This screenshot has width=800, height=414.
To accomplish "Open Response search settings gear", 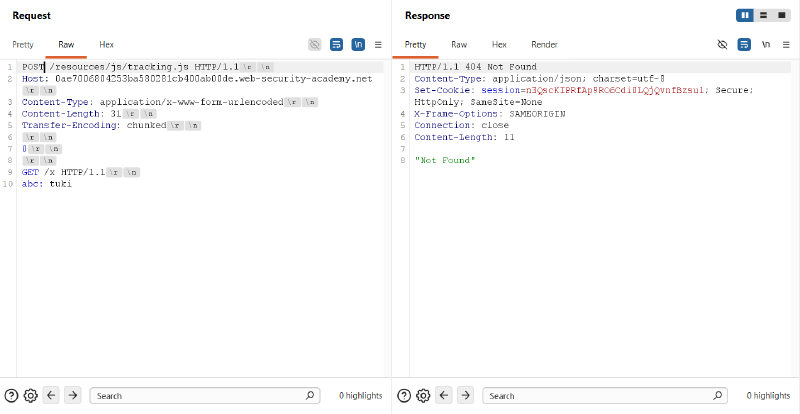I will (423, 396).
